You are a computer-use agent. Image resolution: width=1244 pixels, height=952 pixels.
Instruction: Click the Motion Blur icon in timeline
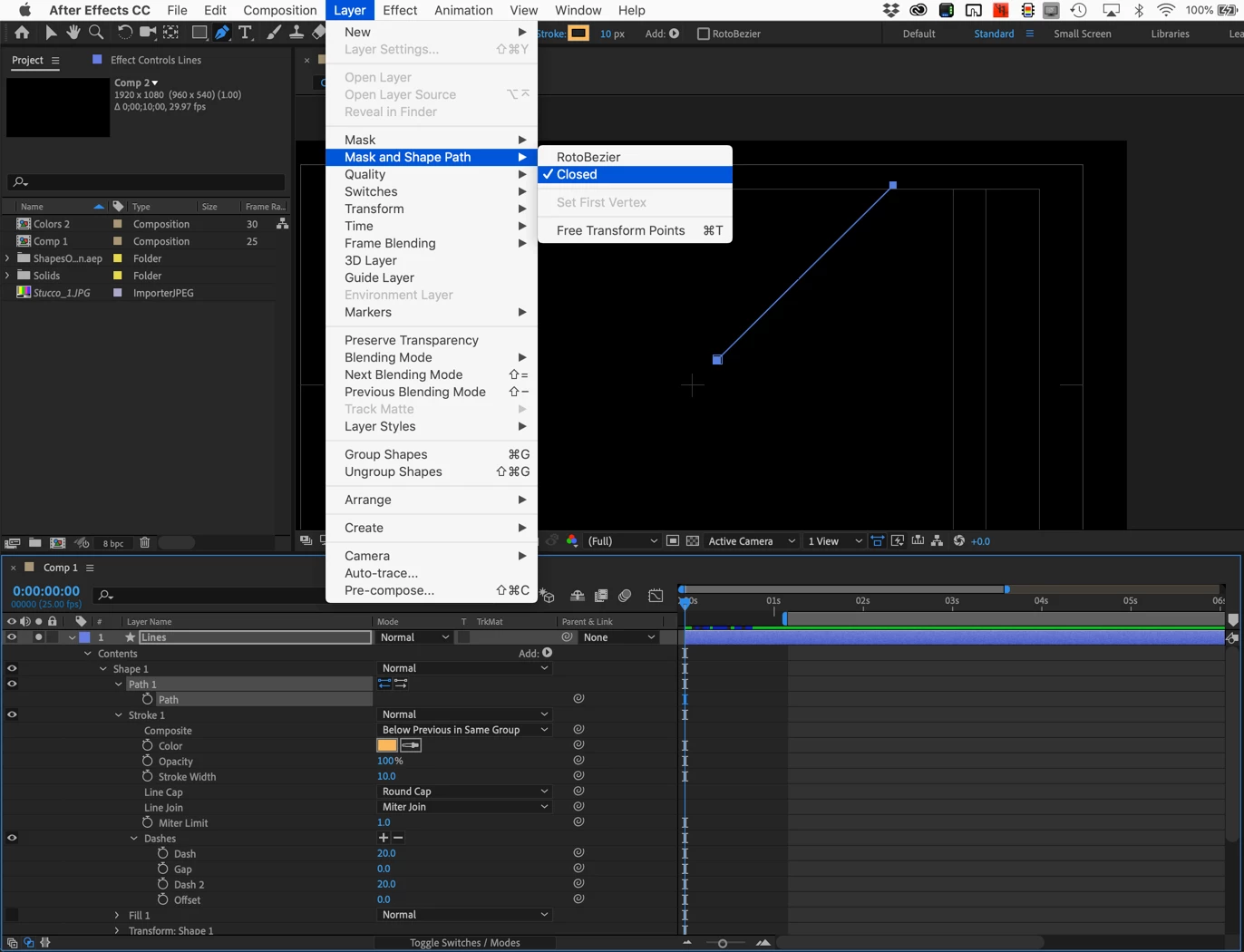click(x=625, y=596)
